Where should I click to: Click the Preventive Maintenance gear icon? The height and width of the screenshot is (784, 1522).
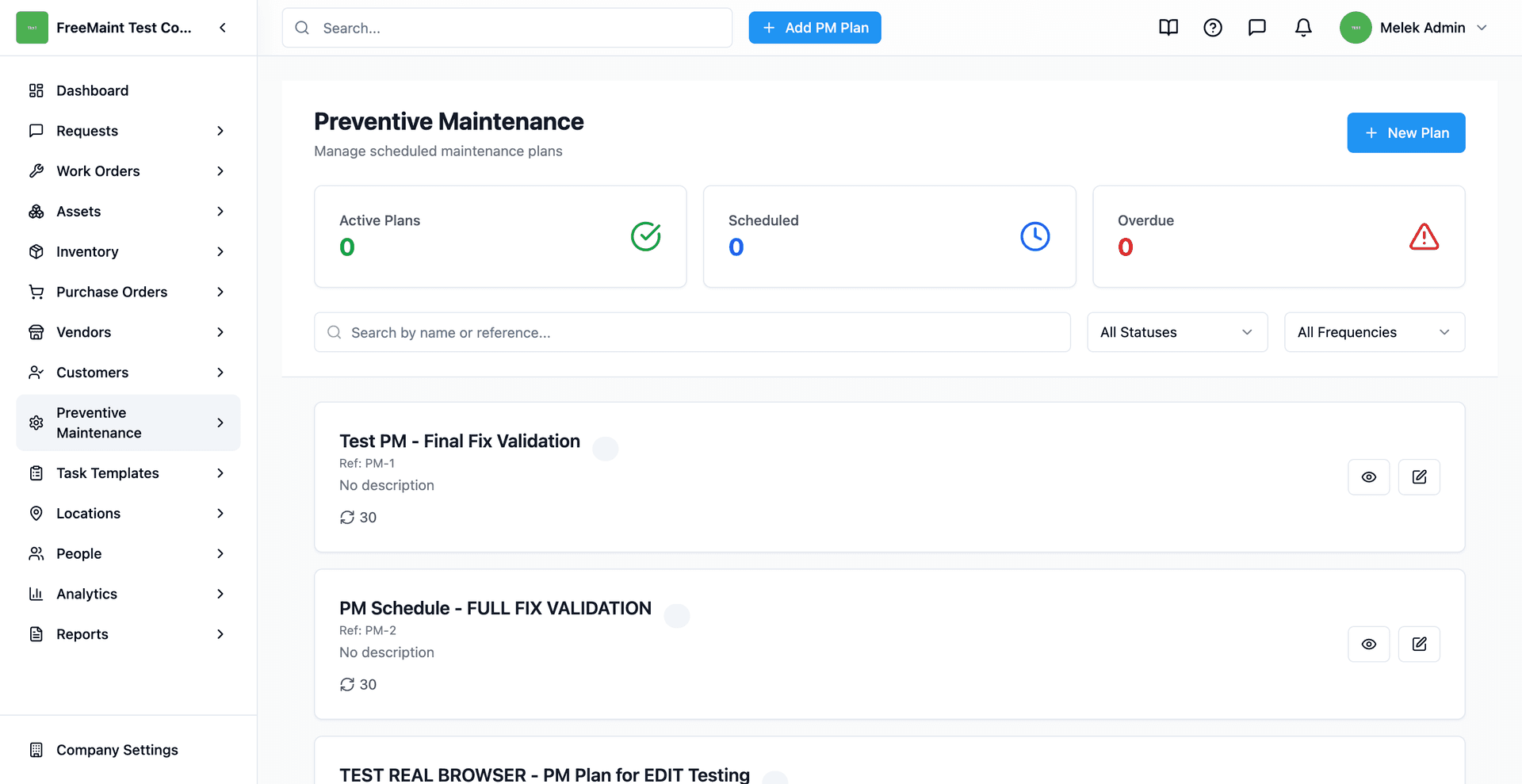[36, 423]
